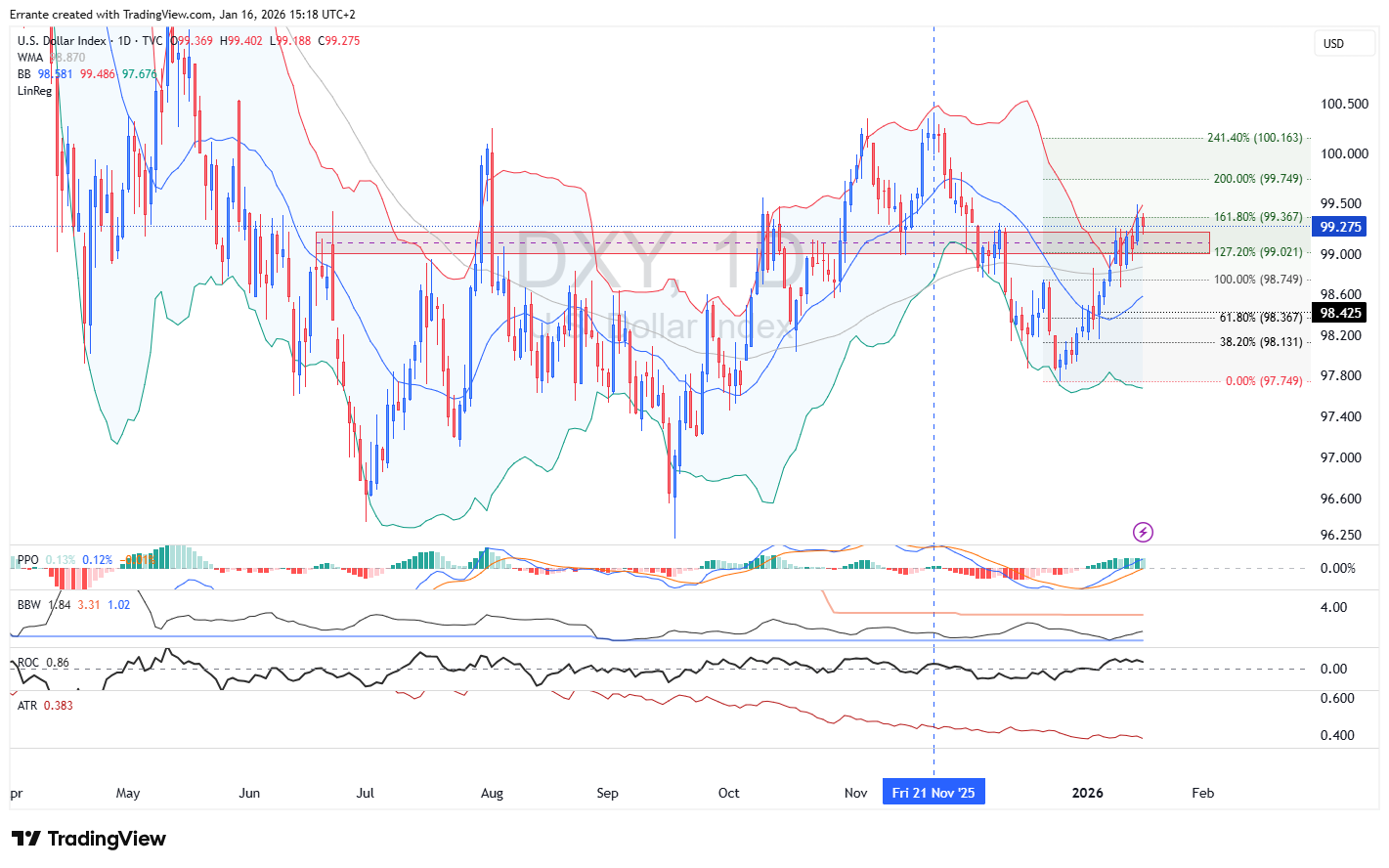Screen dimensions: 1389x868
Task: Click the 161.80% (99.367) Fibonacci level label
Action: (1257, 217)
